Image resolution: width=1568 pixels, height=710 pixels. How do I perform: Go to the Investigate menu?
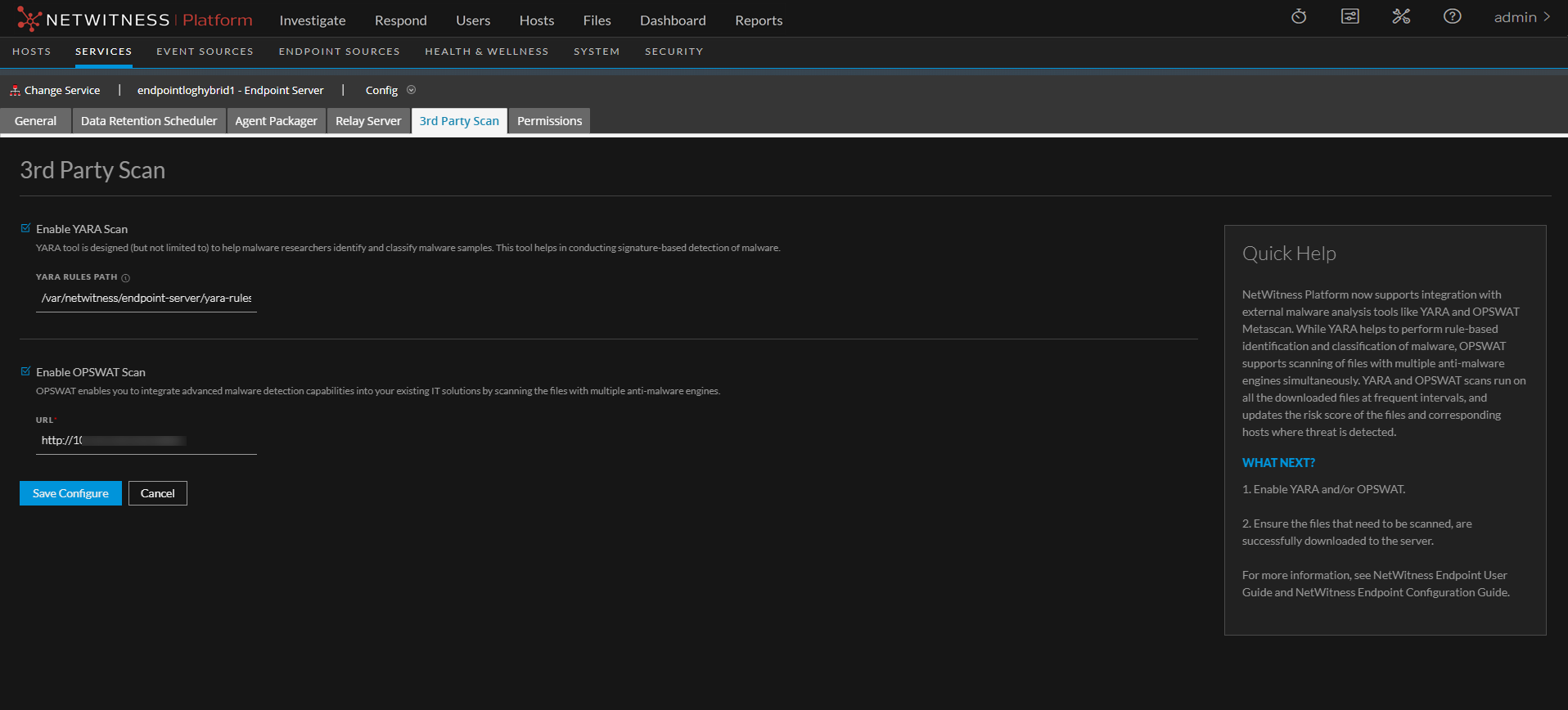(312, 20)
